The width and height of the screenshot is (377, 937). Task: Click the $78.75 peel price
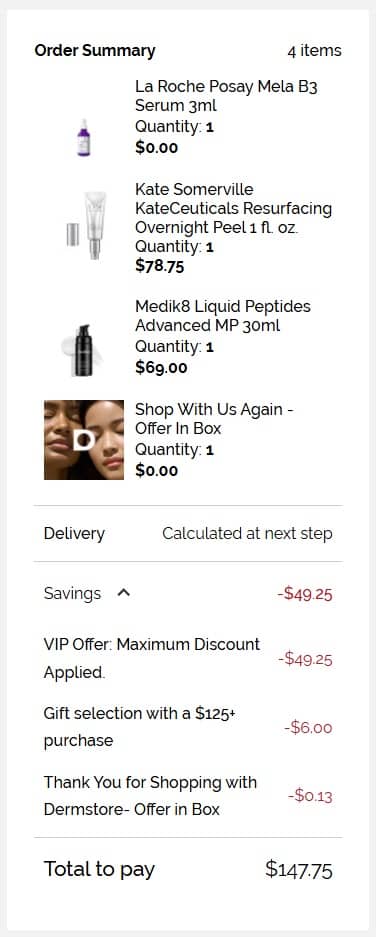(160, 265)
